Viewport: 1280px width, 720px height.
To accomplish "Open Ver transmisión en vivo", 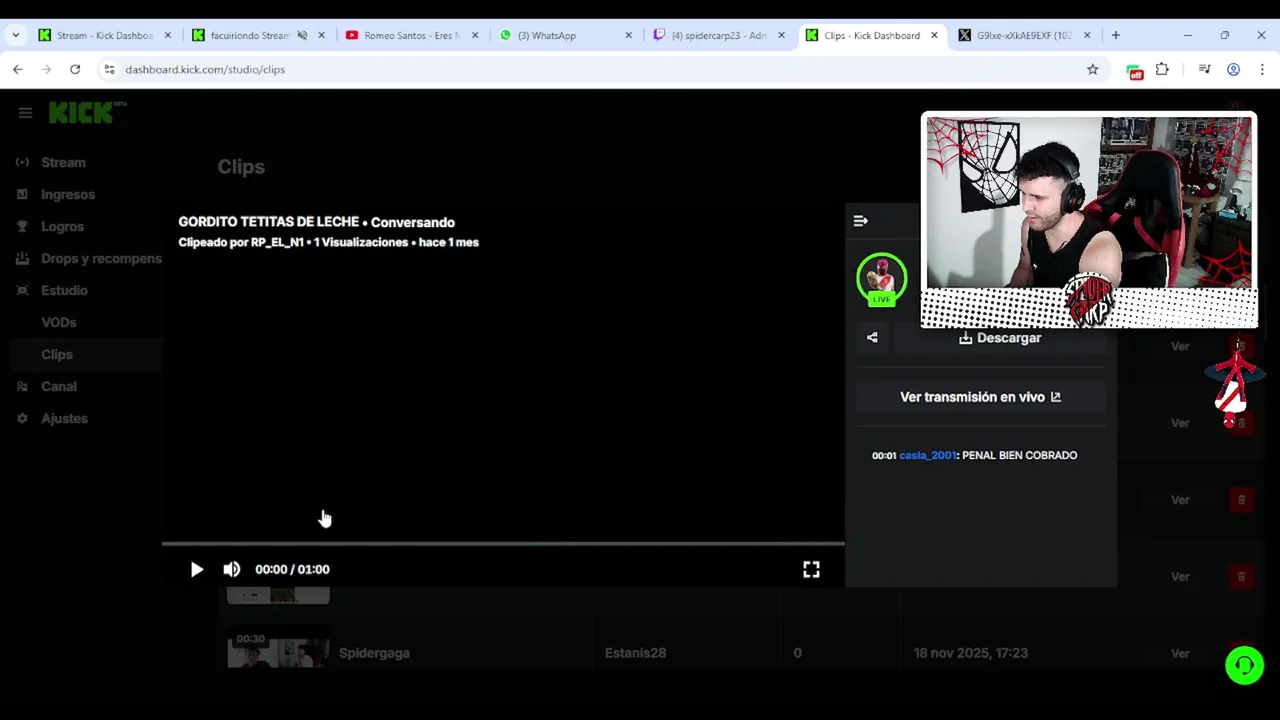I will pyautogui.click(x=980, y=397).
